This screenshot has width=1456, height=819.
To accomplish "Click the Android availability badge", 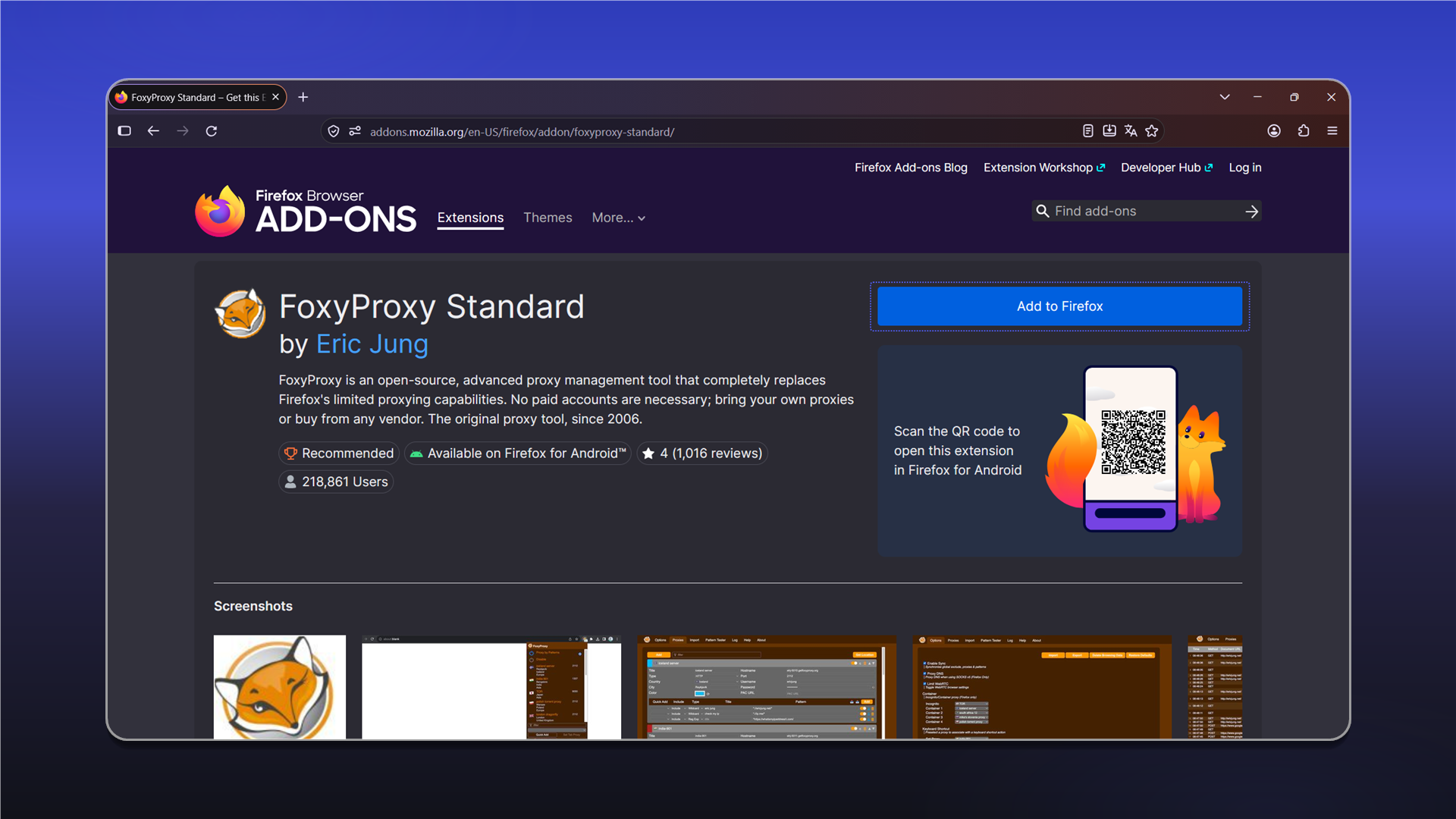I will coord(518,453).
